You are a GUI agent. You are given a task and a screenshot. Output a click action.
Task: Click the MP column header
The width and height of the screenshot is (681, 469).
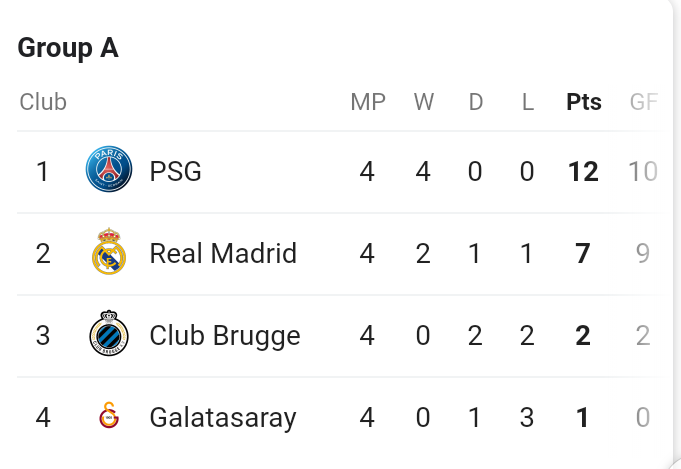[368, 102]
